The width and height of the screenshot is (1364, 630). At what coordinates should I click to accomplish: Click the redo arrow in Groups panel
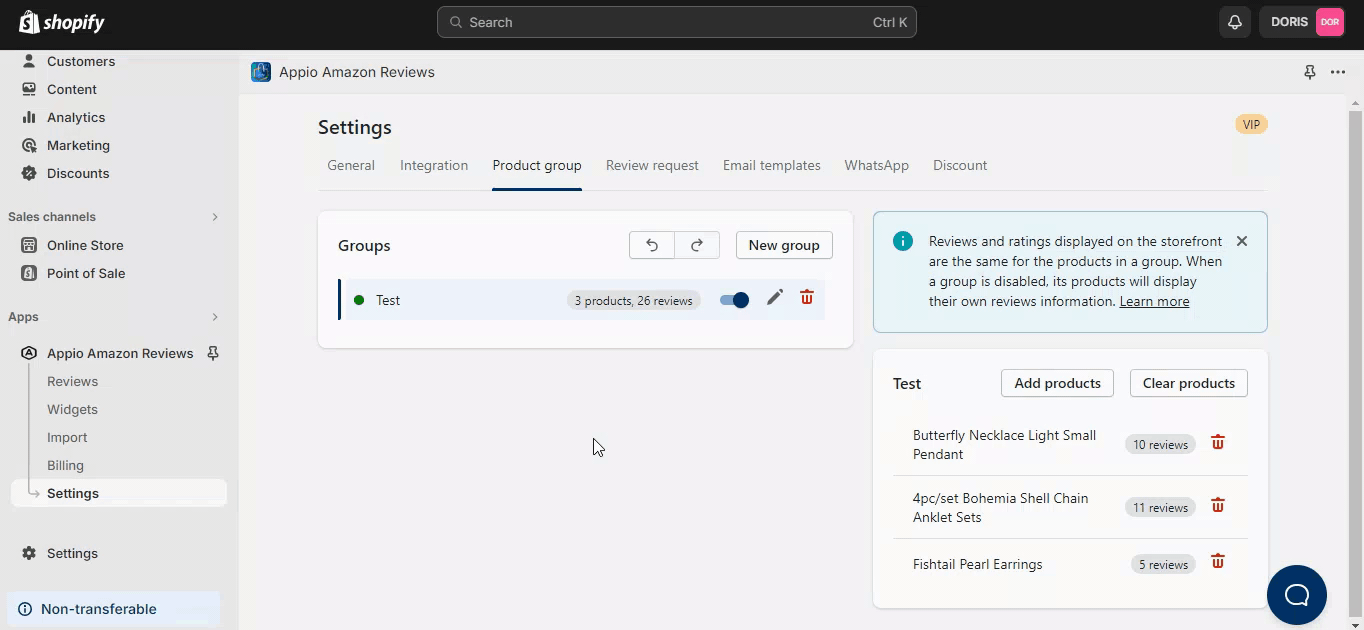point(697,245)
